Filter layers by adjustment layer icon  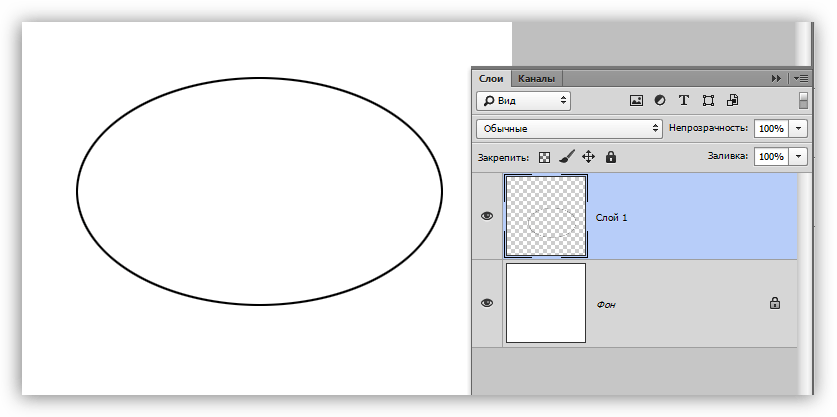click(660, 101)
